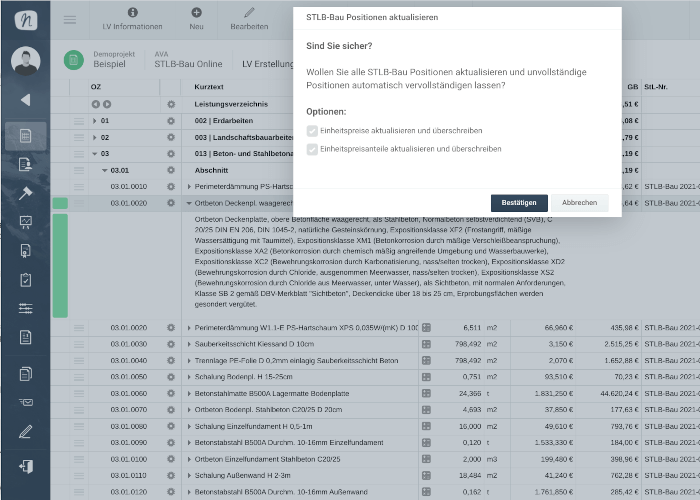Click the drag handle of row 03.01.0040
Viewport: 700px width, 500px height.
tap(79, 361)
